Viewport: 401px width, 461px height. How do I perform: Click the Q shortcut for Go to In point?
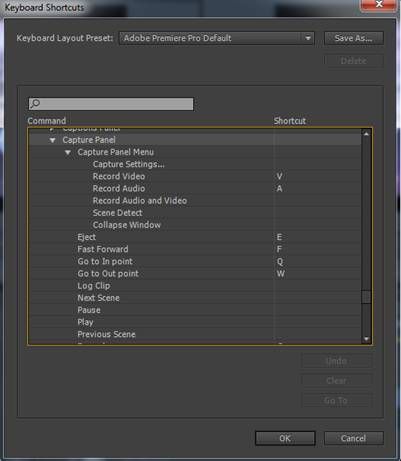tap(280, 262)
